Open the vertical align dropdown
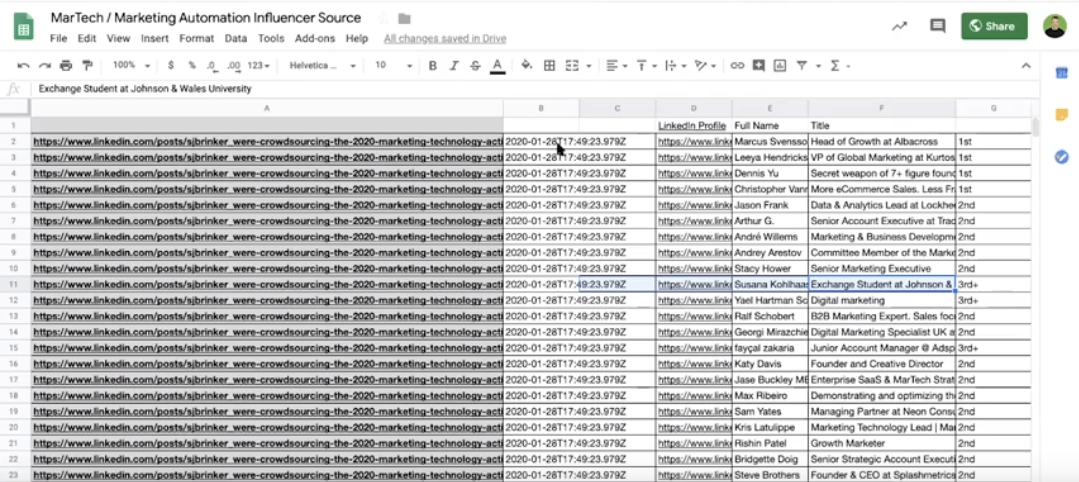The height and width of the screenshot is (482, 1079). coord(645,65)
